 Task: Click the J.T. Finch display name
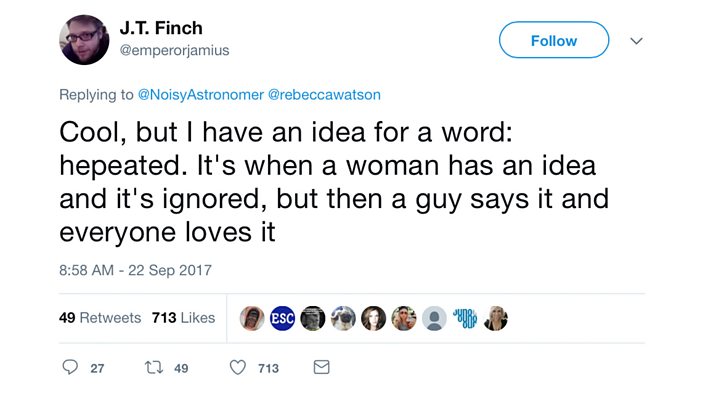click(x=161, y=28)
